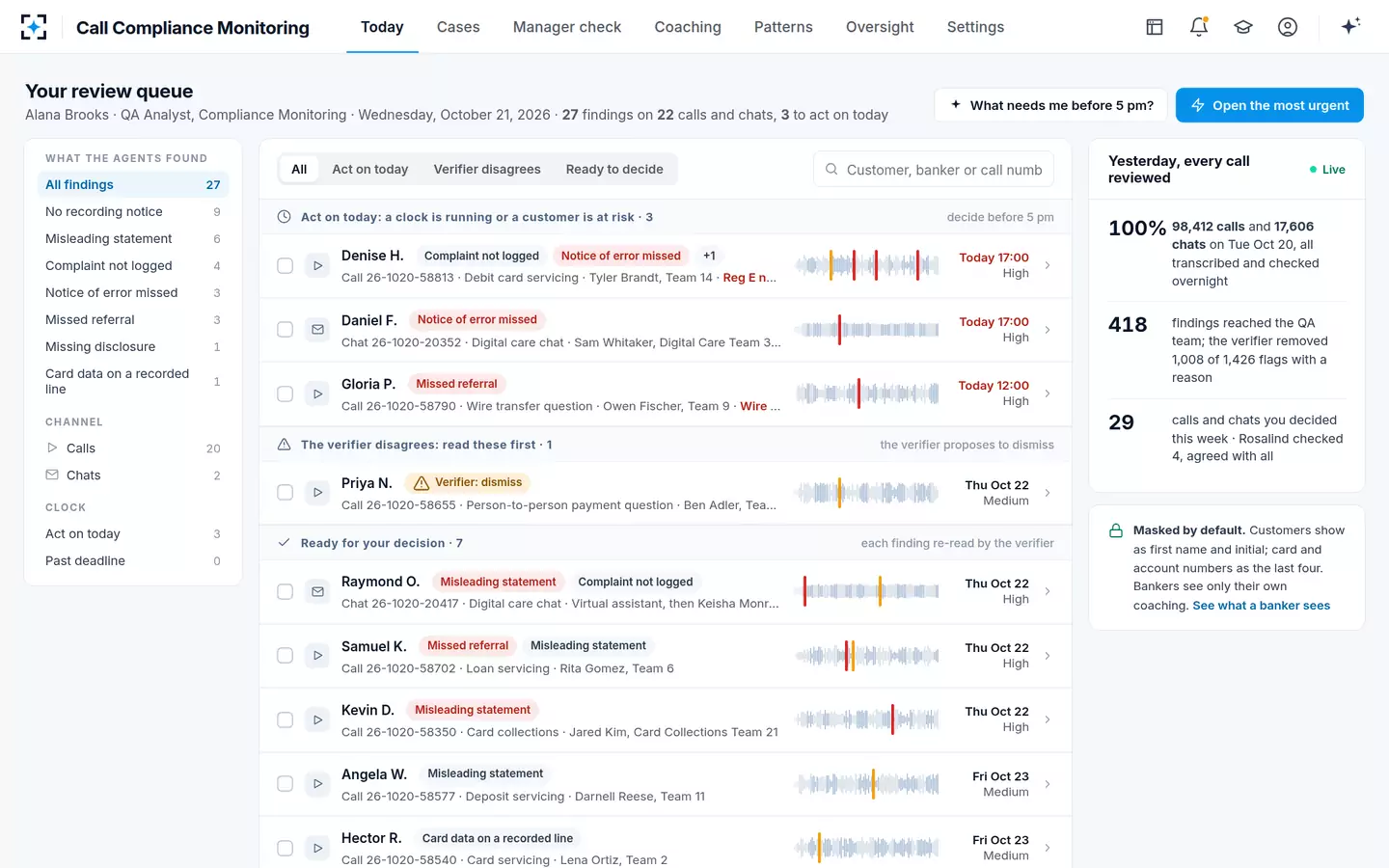Play Hector R. call recording
1389x868 pixels.
[317, 848]
